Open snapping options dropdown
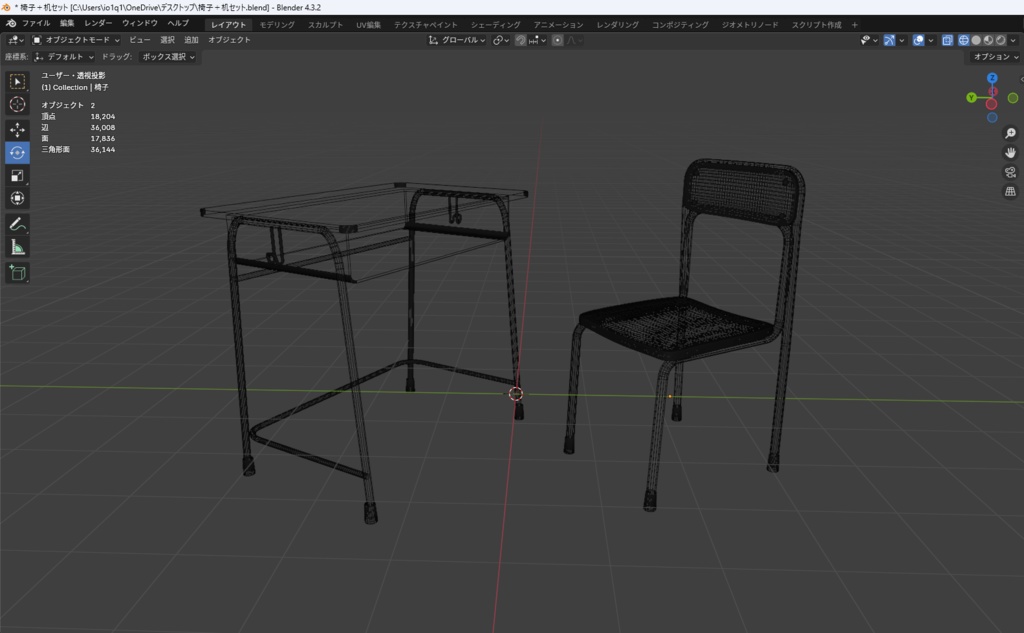This screenshot has height=633, width=1024. tap(537, 40)
